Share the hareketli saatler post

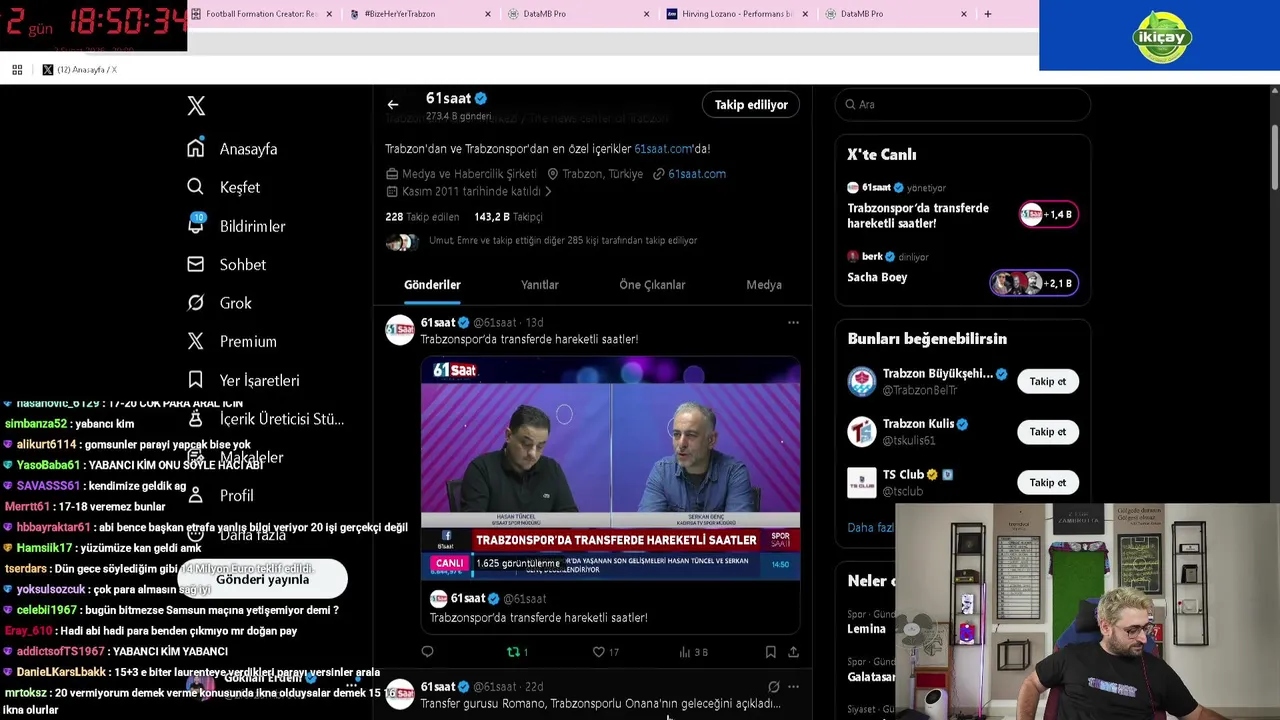793,652
